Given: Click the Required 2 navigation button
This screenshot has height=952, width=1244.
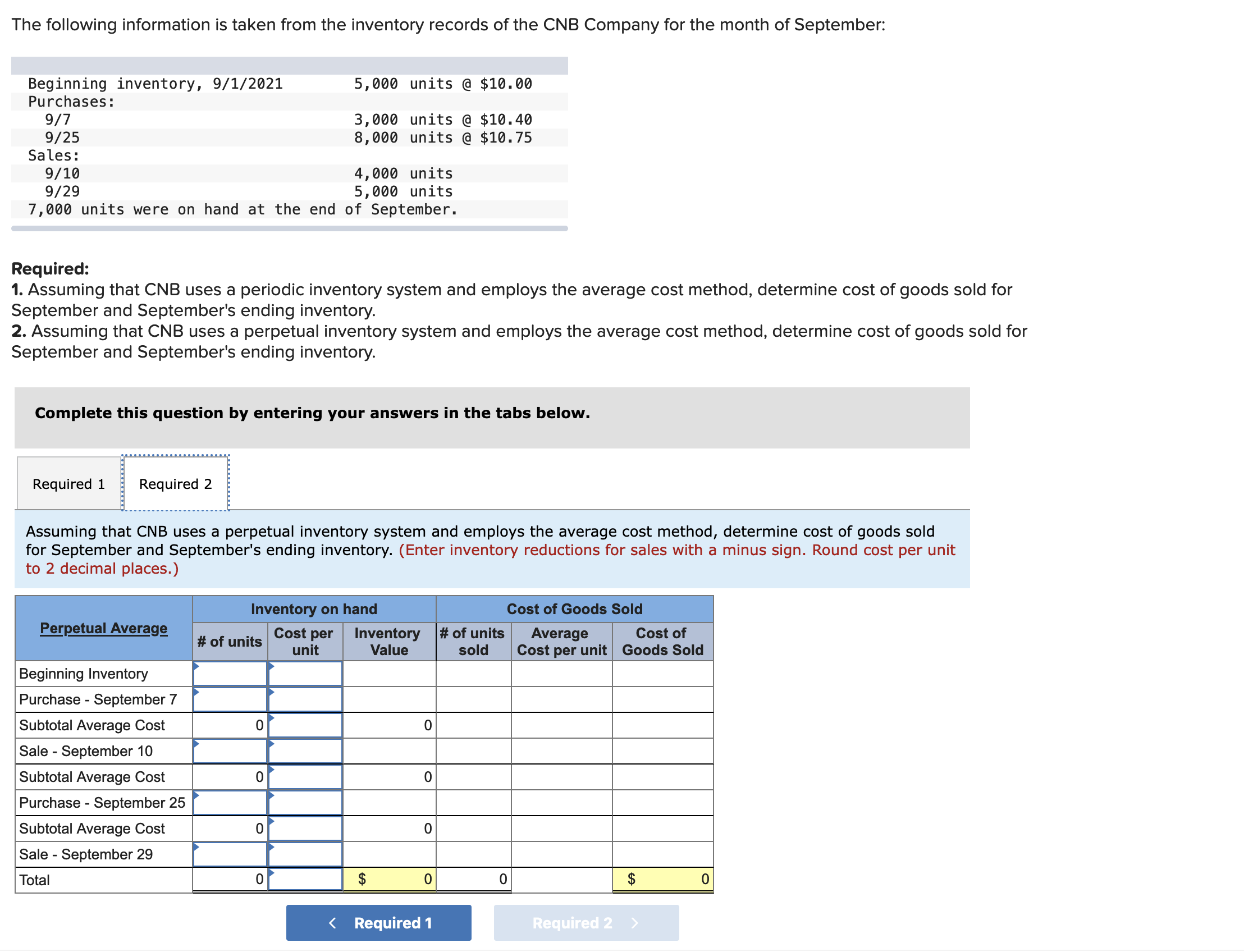Looking at the screenshot, I should 586,923.
